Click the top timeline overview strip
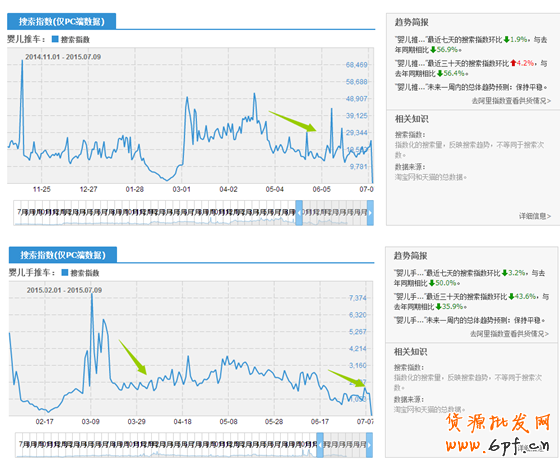 pos(194,213)
